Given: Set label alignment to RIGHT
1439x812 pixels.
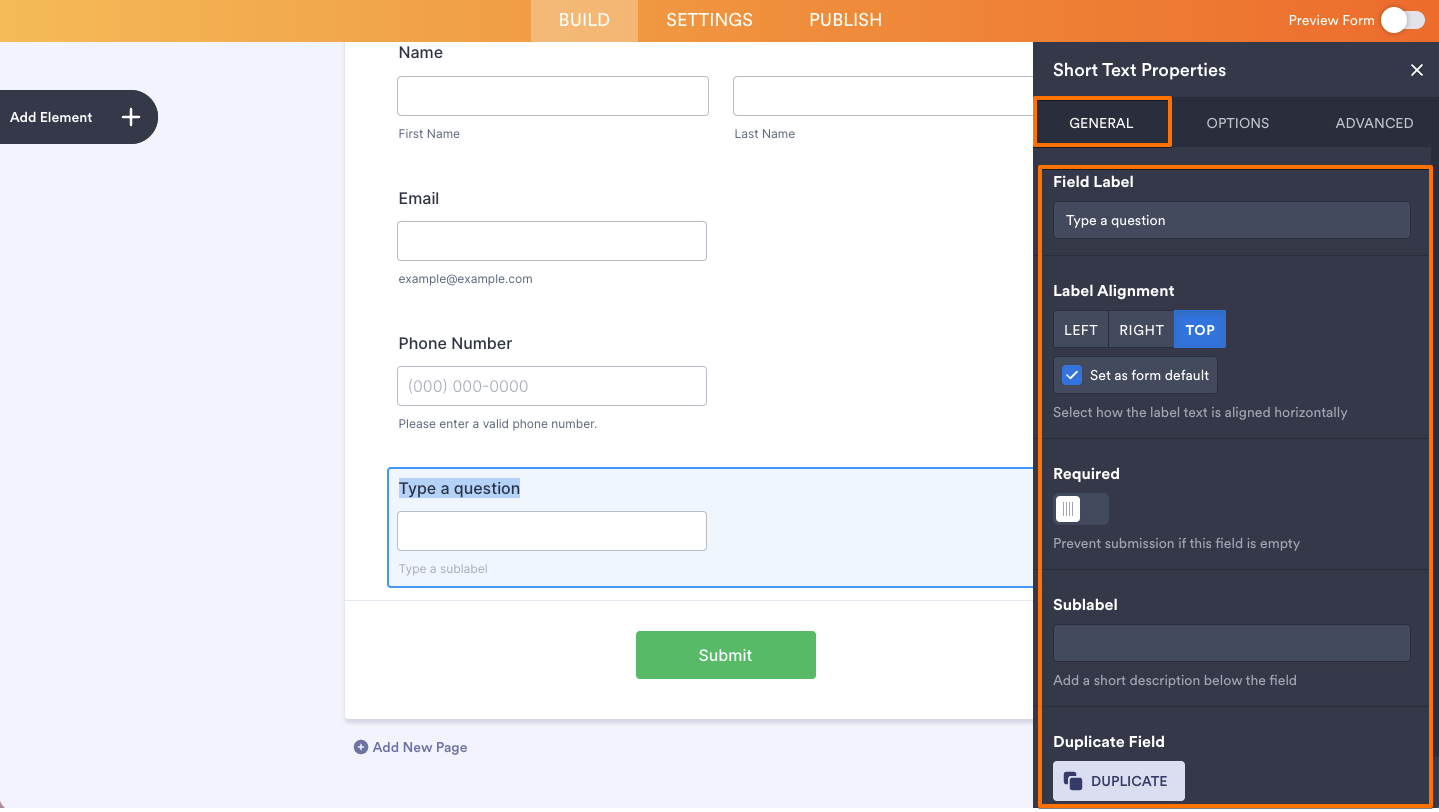Looking at the screenshot, I should coord(1141,330).
